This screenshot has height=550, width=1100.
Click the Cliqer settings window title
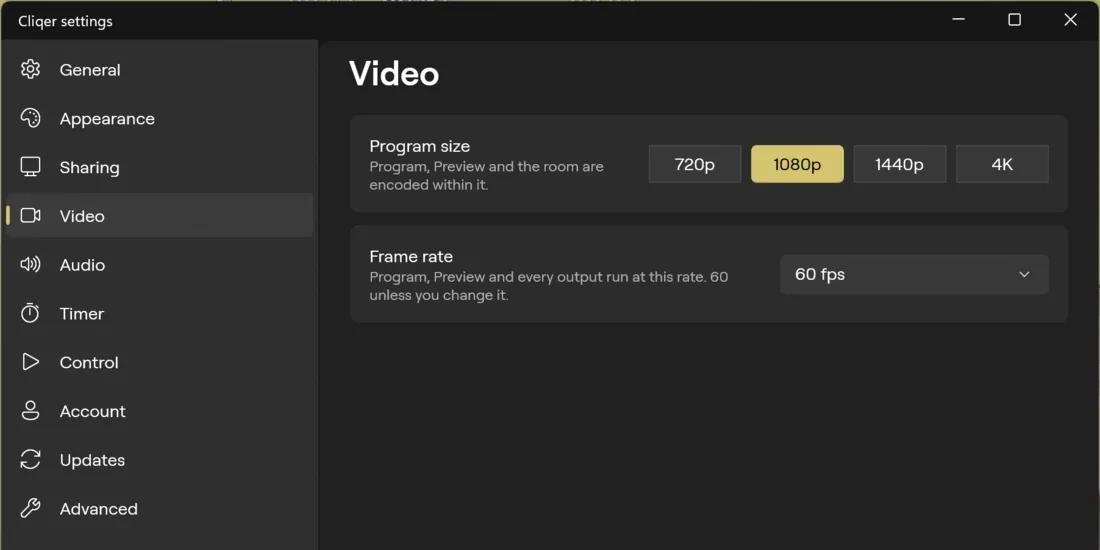pos(65,22)
